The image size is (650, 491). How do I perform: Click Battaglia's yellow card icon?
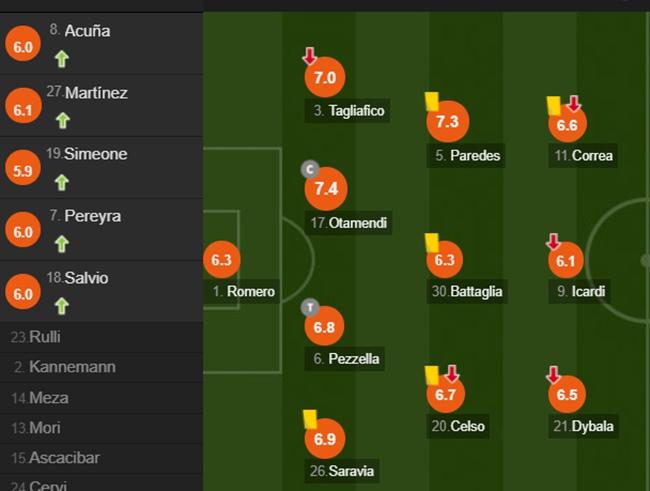432,243
